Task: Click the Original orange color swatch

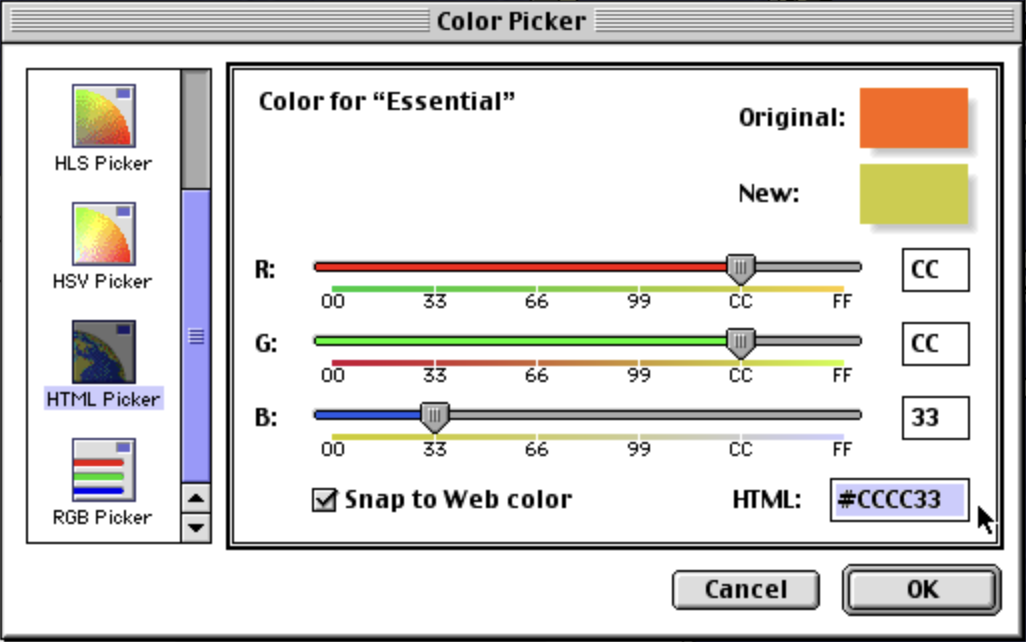Action: [x=913, y=117]
